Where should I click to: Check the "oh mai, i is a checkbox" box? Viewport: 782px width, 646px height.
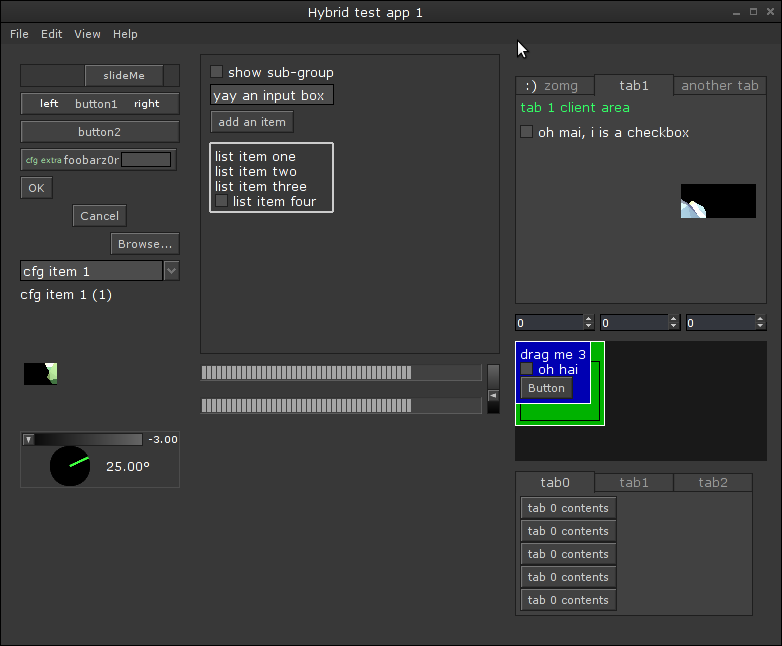(527, 132)
